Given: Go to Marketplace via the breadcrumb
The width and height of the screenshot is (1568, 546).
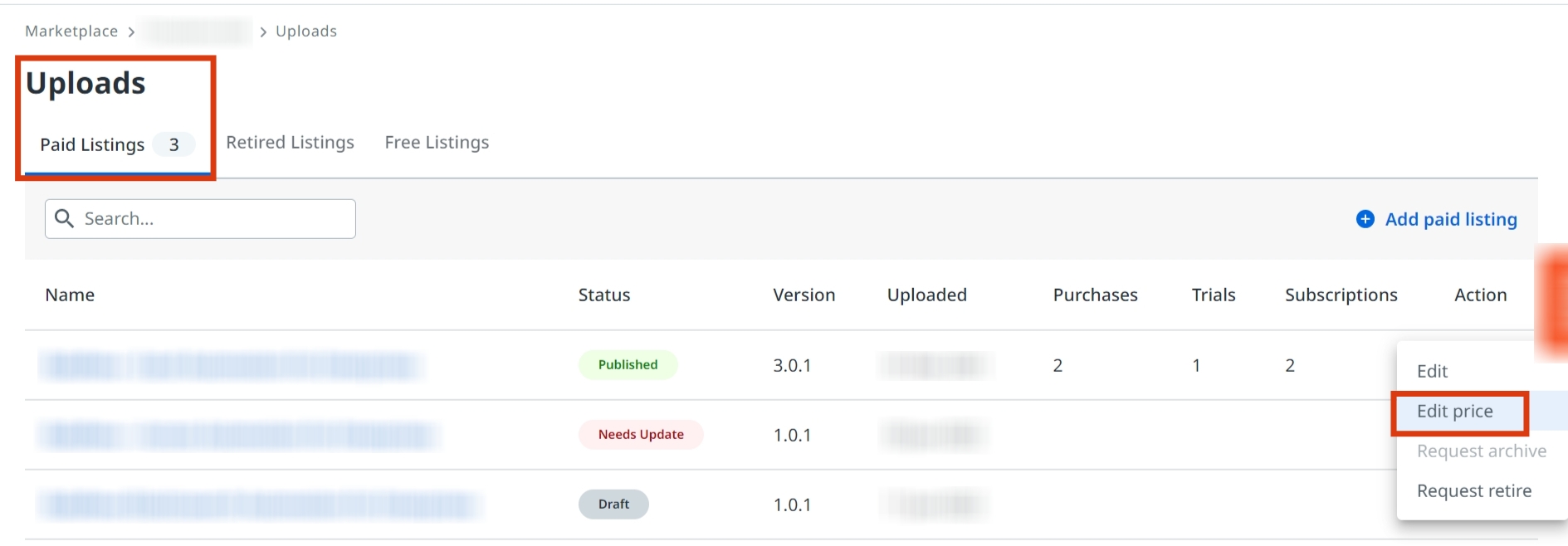Looking at the screenshot, I should pos(71,32).
